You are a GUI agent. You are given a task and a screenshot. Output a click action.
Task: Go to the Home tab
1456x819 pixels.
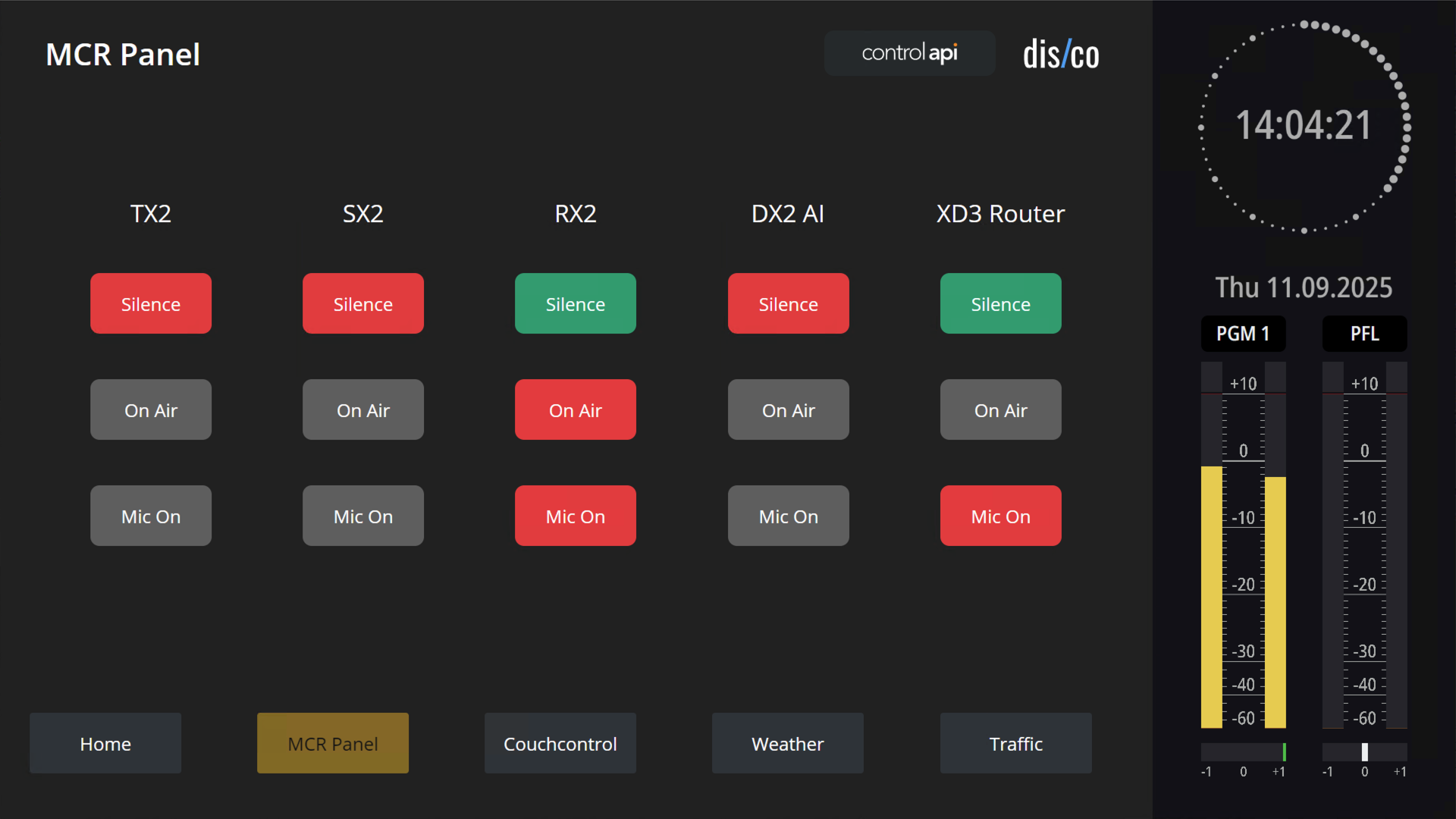(x=105, y=743)
